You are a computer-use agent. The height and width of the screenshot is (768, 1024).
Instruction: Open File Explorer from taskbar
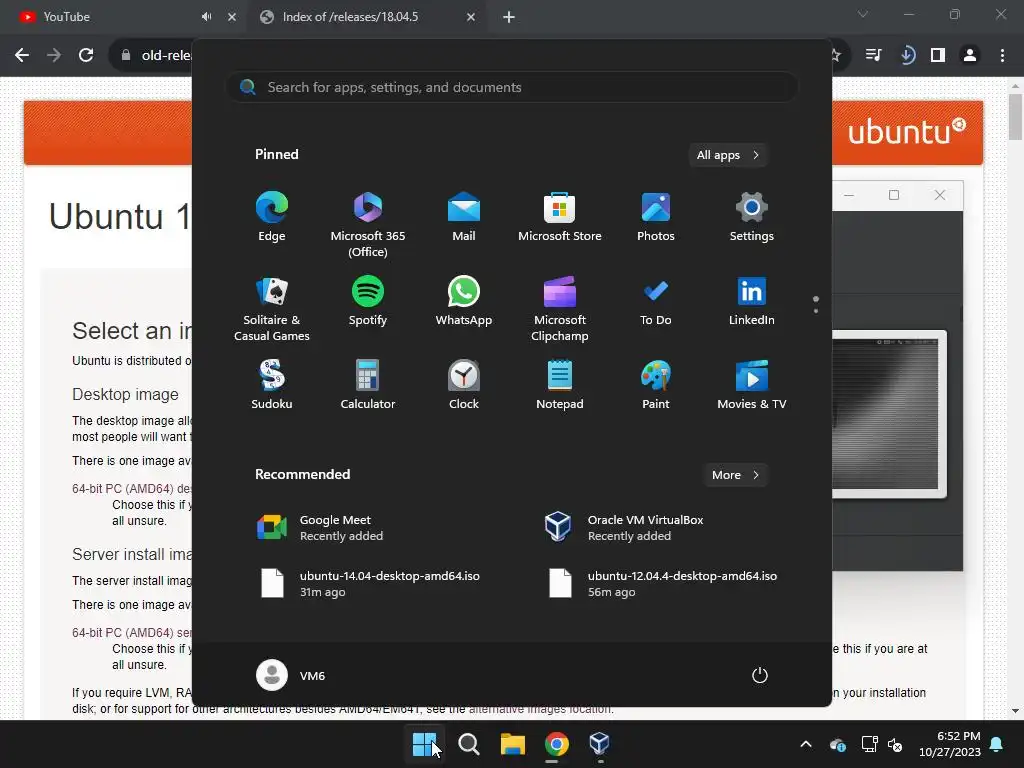click(513, 744)
